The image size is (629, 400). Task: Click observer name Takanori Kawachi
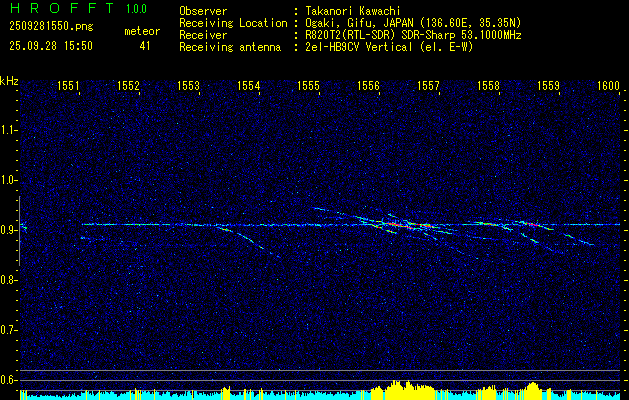pos(353,11)
